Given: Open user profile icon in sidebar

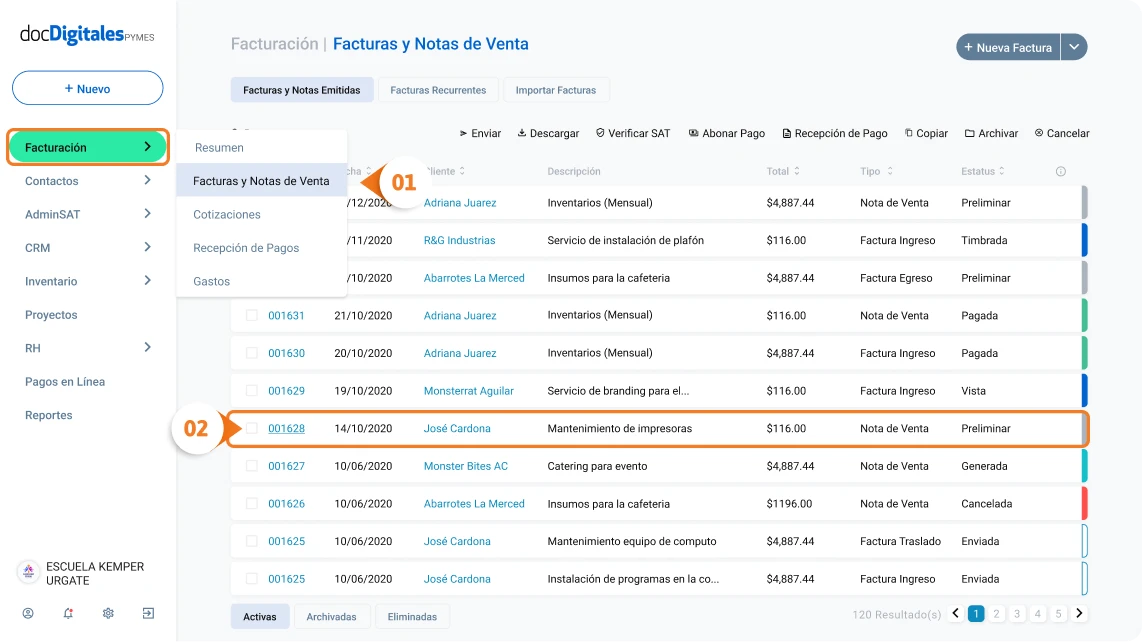Looking at the screenshot, I should (x=28, y=613).
